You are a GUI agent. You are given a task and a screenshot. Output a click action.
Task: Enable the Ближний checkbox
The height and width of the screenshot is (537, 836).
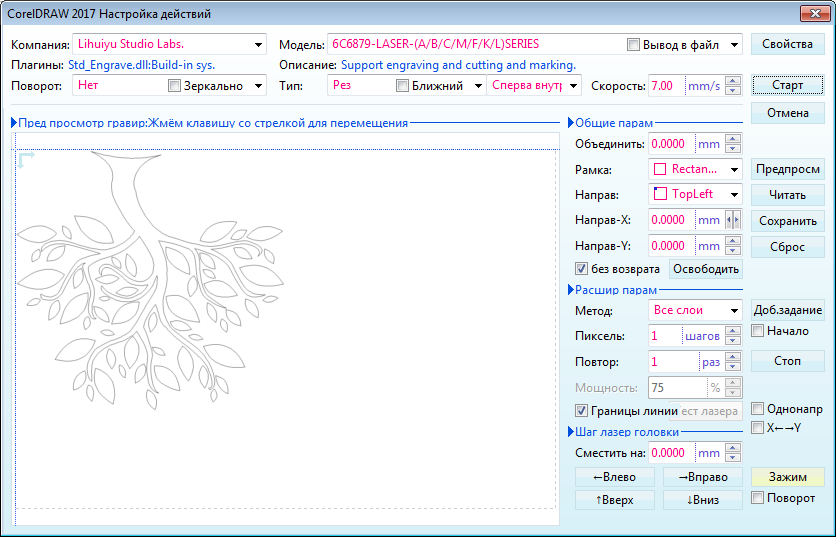(402, 86)
